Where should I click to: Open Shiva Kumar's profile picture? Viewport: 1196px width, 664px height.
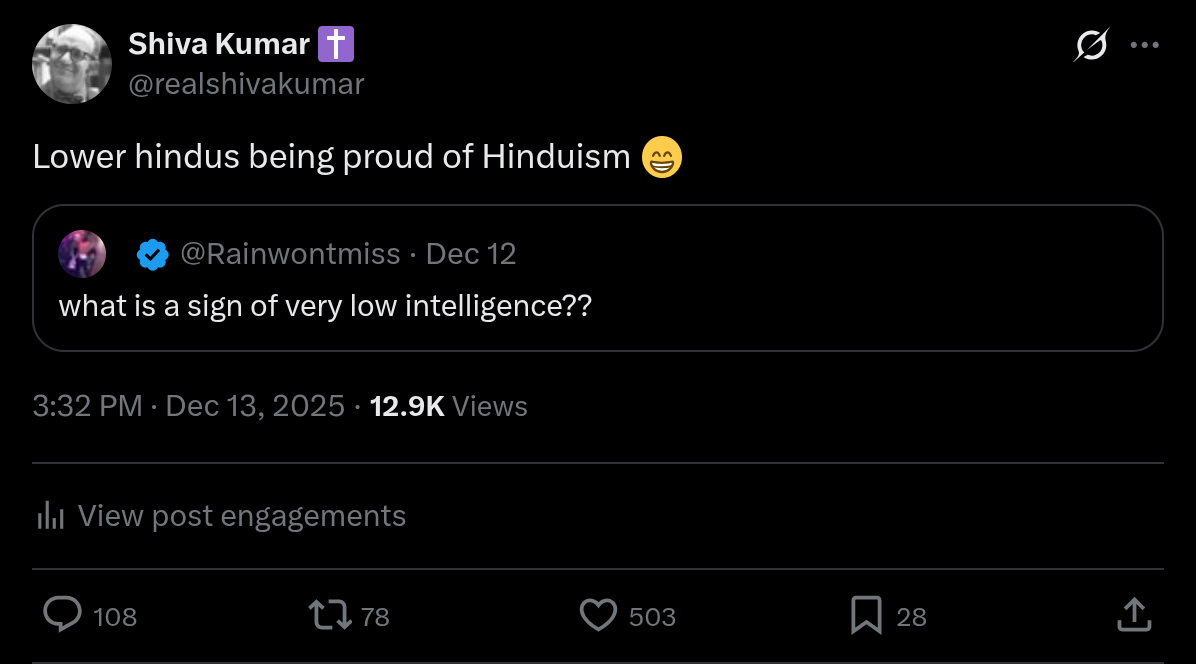coord(72,64)
